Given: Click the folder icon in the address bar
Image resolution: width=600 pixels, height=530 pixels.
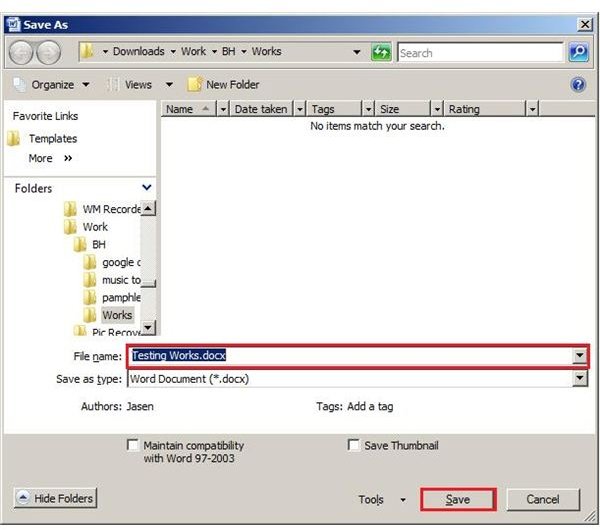Looking at the screenshot, I should pos(87,51).
